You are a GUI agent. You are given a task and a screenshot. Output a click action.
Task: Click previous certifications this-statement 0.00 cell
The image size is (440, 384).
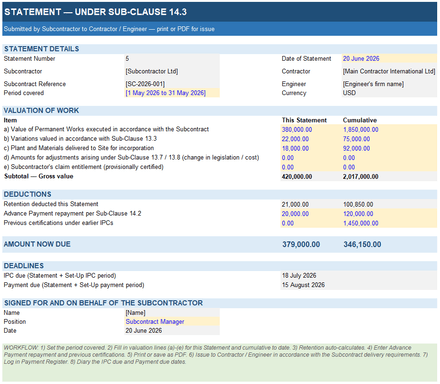pos(311,223)
